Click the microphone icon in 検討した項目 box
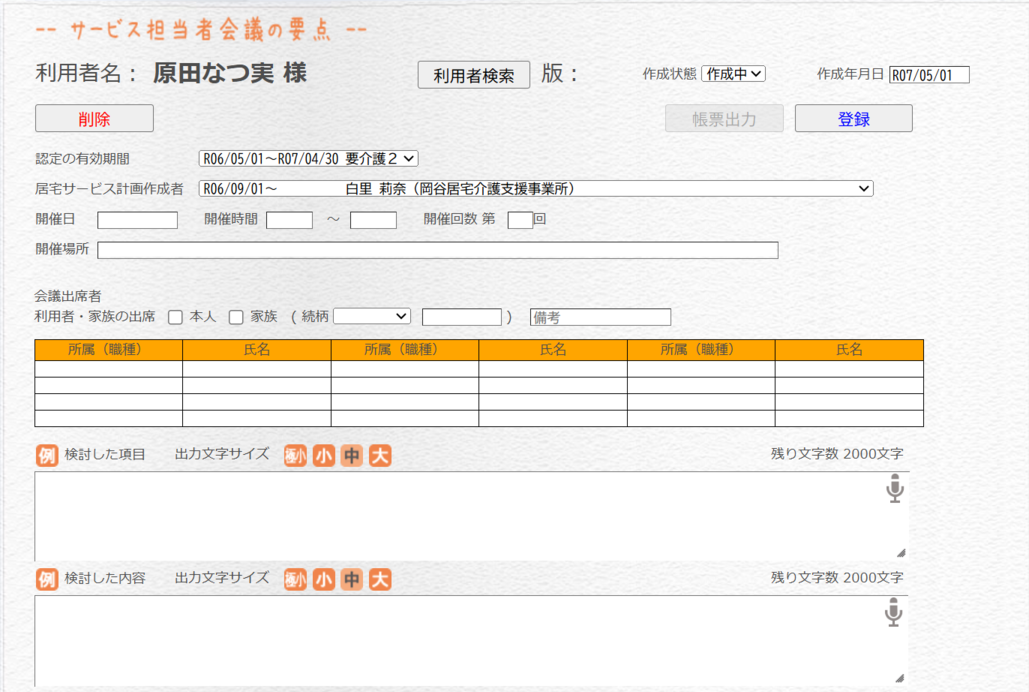Viewport: 1029px width, 692px height. point(894,489)
